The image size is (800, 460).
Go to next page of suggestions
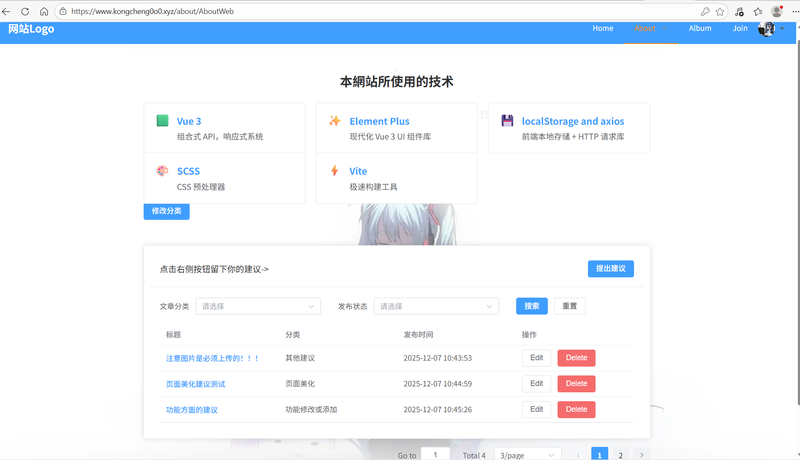[641, 455]
